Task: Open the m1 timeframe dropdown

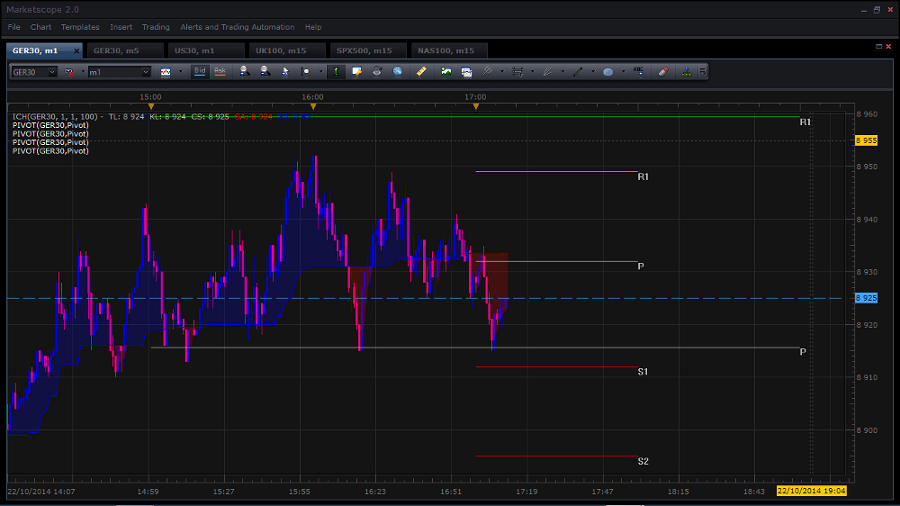Action: [x=146, y=72]
